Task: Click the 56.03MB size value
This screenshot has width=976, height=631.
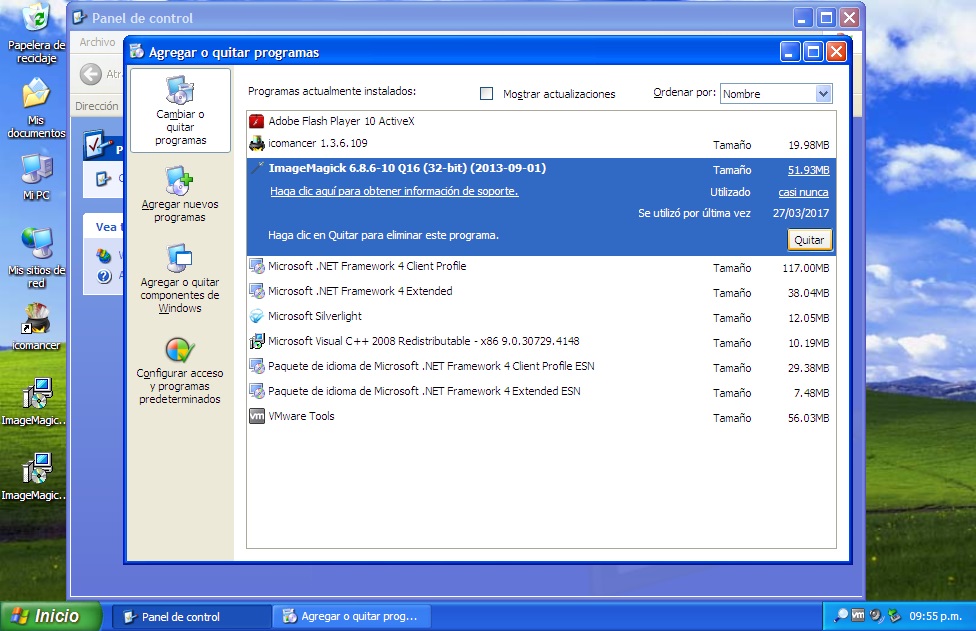Action: [809, 418]
